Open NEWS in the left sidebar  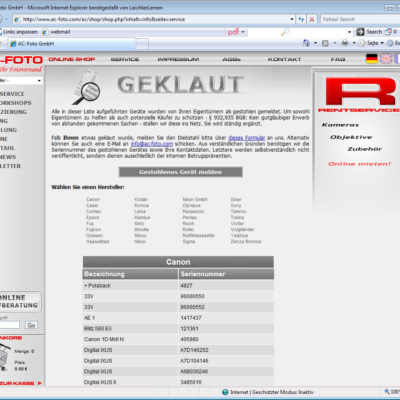click(x=8, y=157)
